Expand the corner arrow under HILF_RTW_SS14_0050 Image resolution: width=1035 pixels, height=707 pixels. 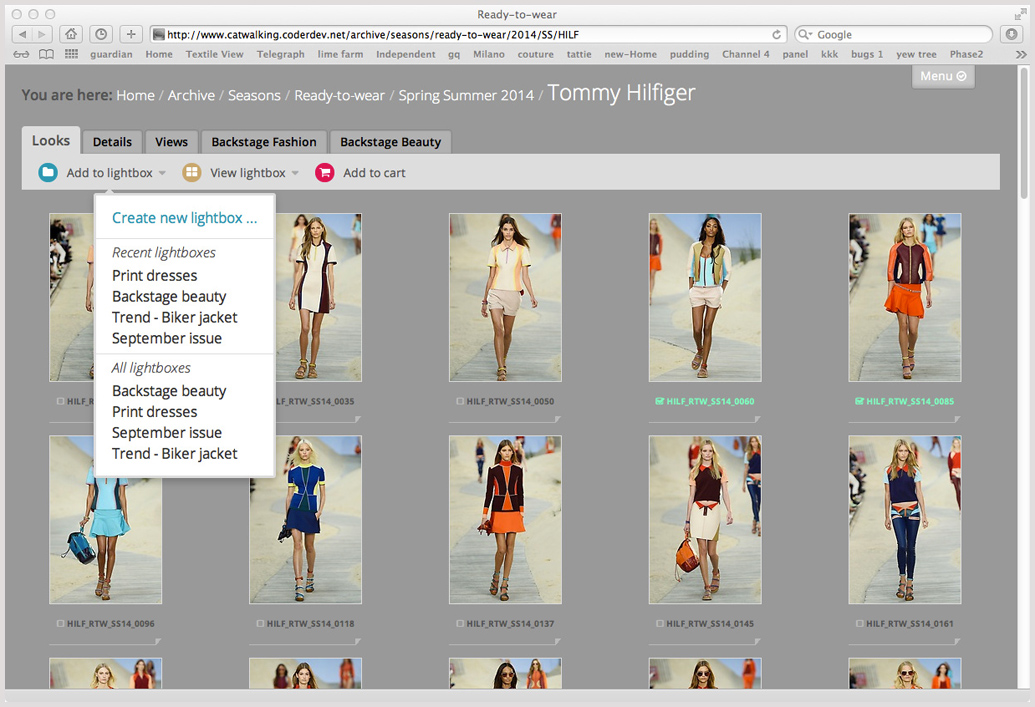coord(558,419)
